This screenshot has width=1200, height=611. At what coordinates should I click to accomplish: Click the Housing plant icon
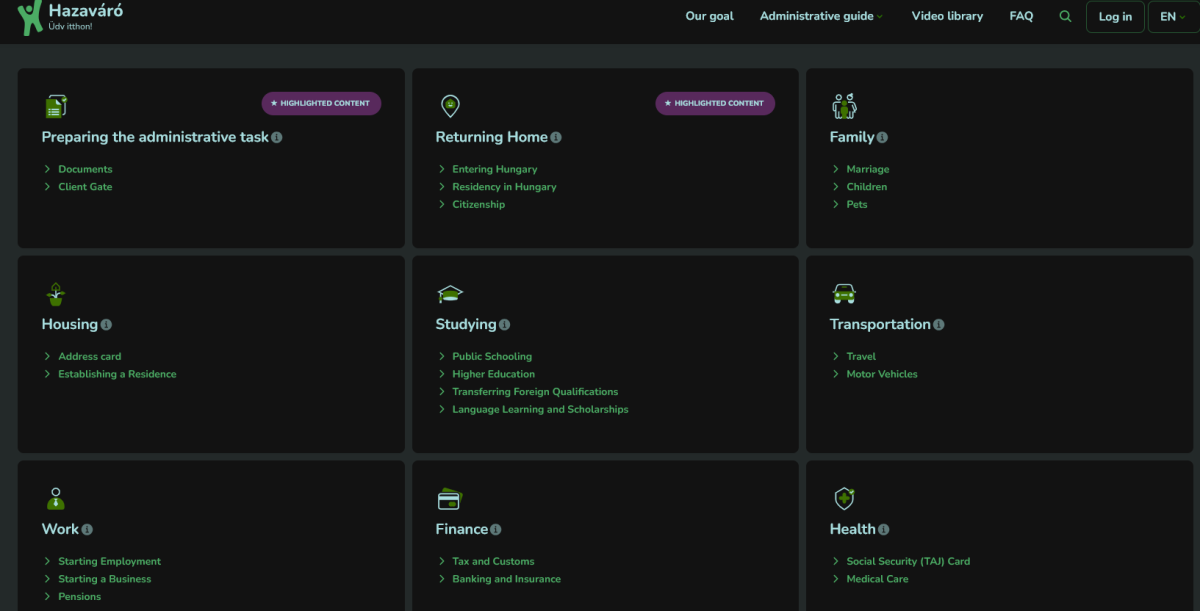(55, 294)
